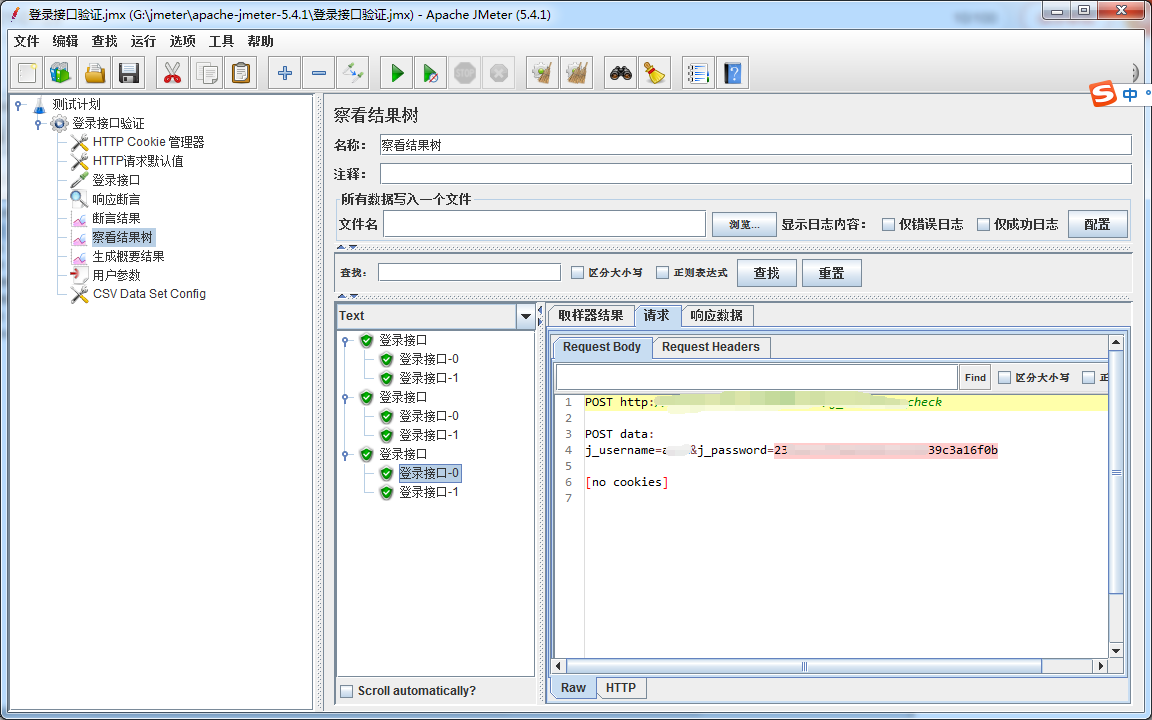Switch to the HTTP bottom tab

click(x=621, y=688)
